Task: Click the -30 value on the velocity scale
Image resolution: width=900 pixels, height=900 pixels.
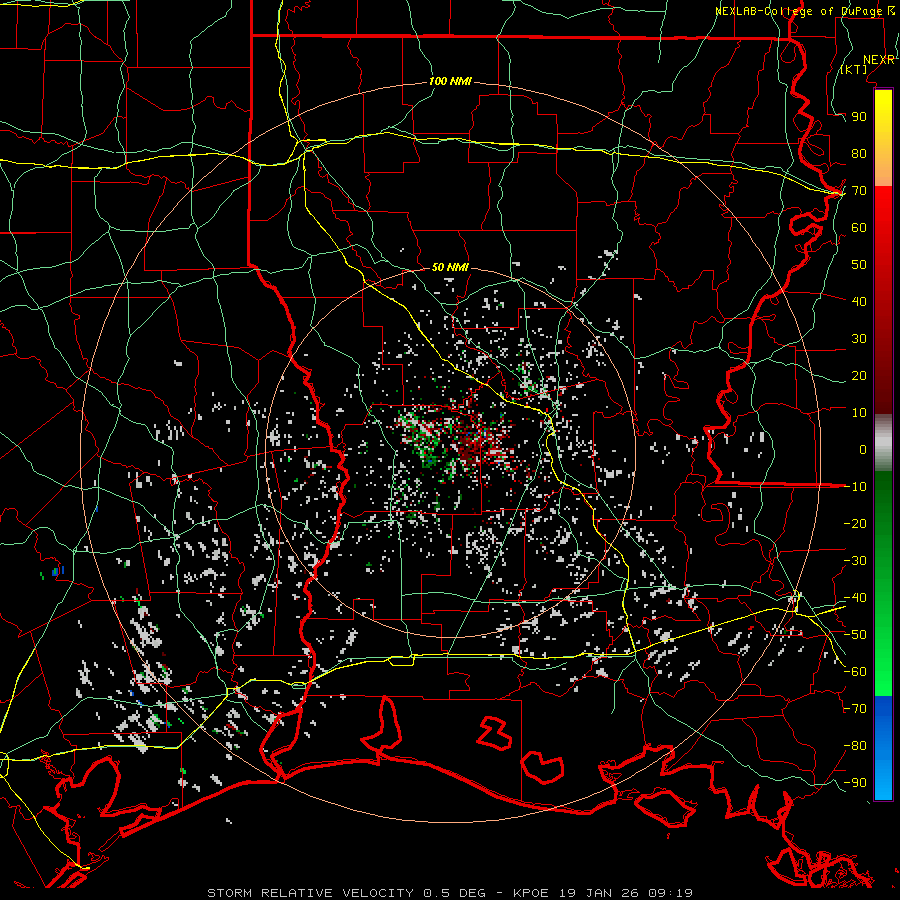Action: [855, 561]
